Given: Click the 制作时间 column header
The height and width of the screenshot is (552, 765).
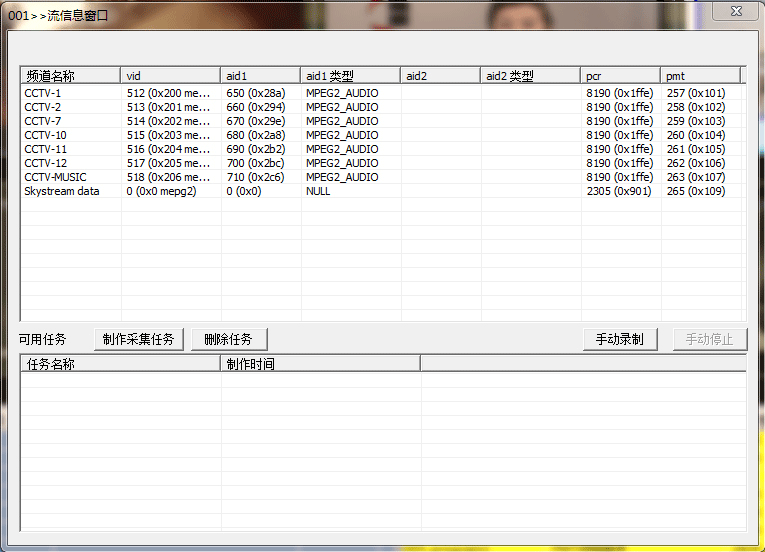Looking at the screenshot, I should [320, 364].
